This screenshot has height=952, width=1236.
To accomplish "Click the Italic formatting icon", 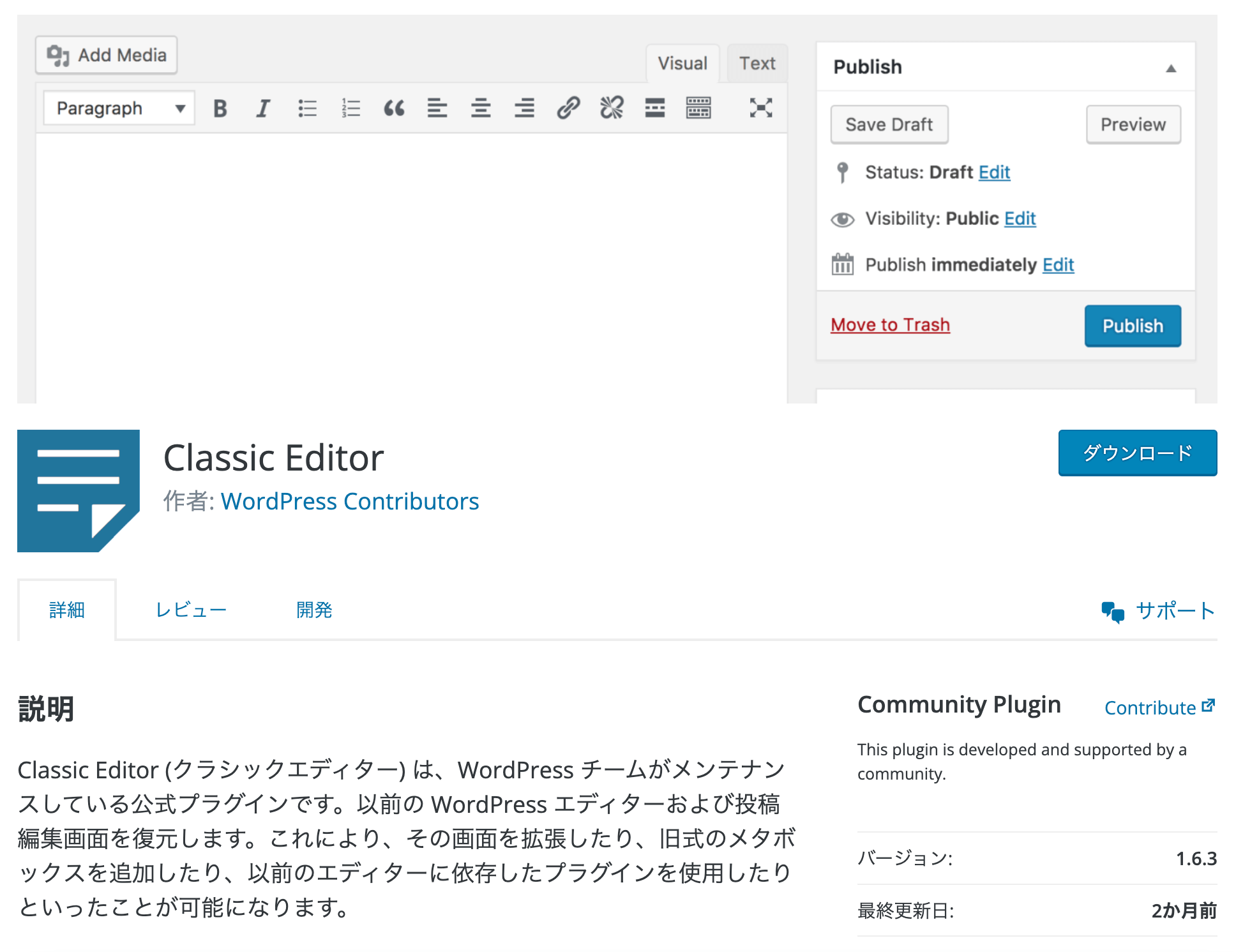I will pos(263,108).
